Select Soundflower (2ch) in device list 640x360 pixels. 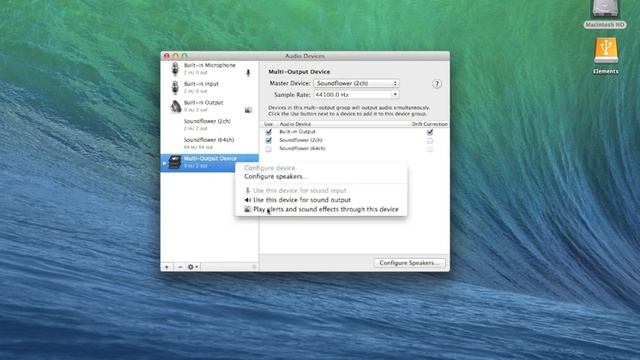[x=210, y=124]
